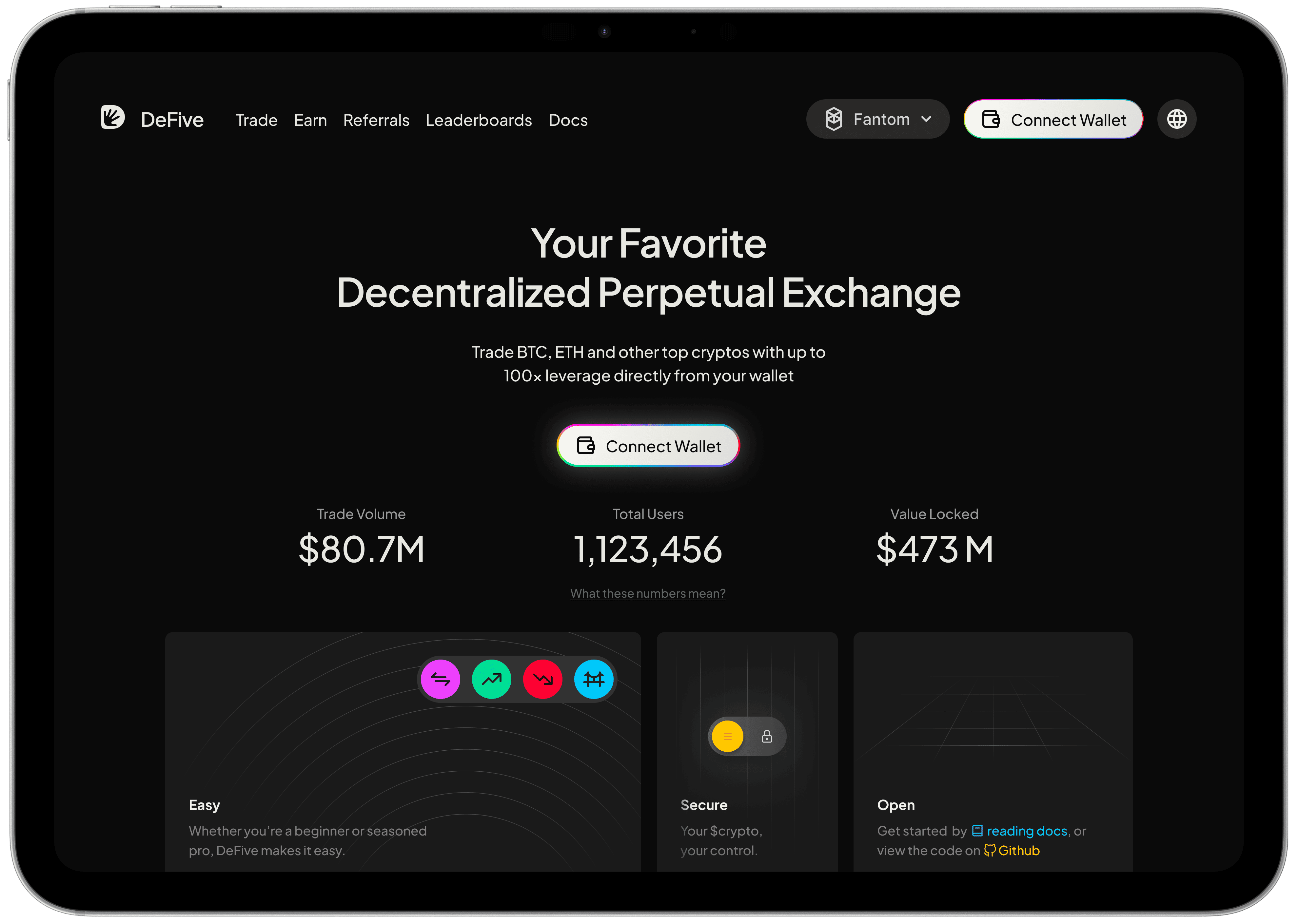
Task: Click the blue grid hash circle icon
Action: [594, 679]
